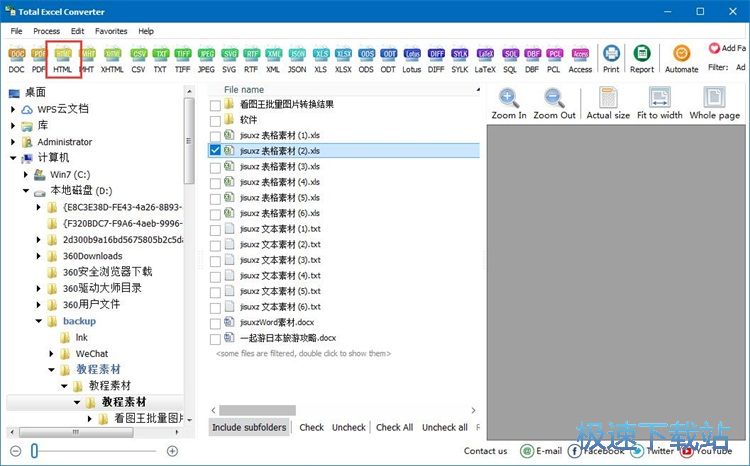Collapse the 本地磁盘 (D:) node

[26, 191]
